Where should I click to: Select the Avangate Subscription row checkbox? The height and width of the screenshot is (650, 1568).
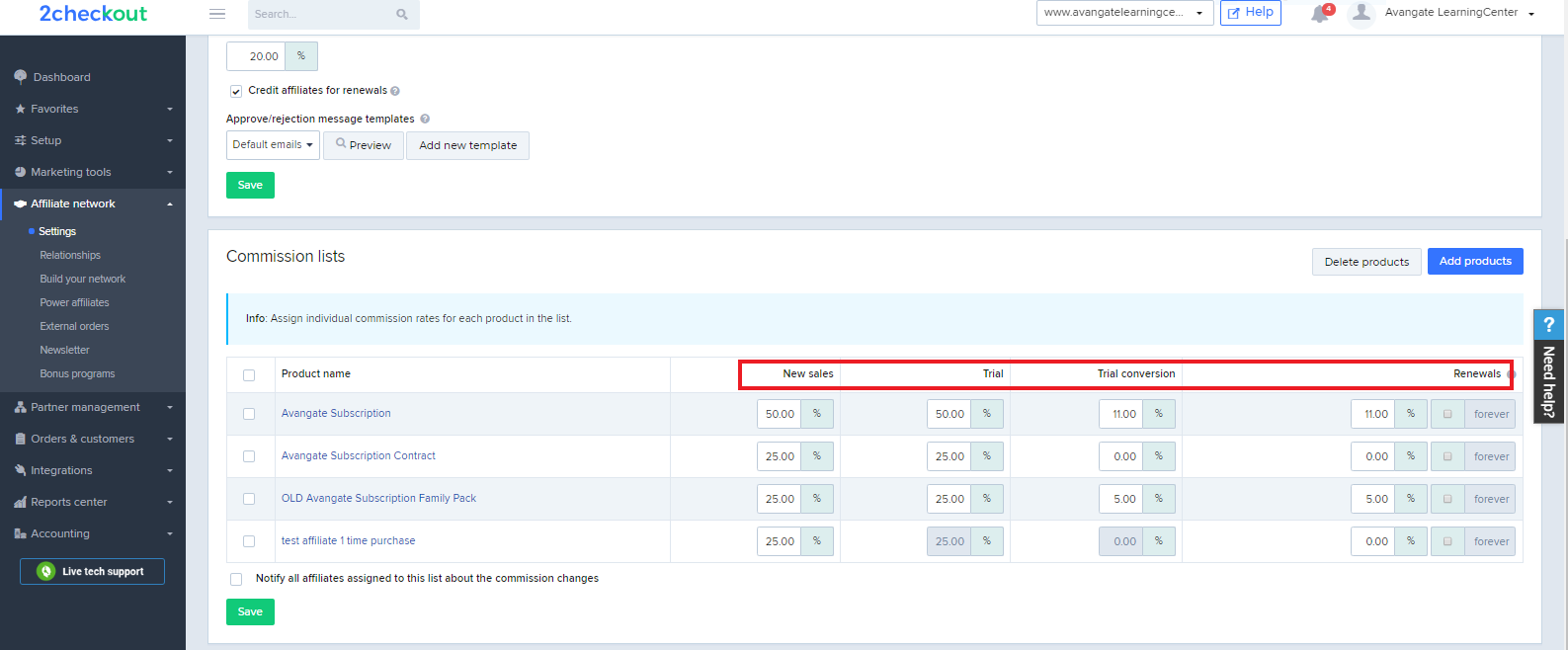tap(249, 414)
